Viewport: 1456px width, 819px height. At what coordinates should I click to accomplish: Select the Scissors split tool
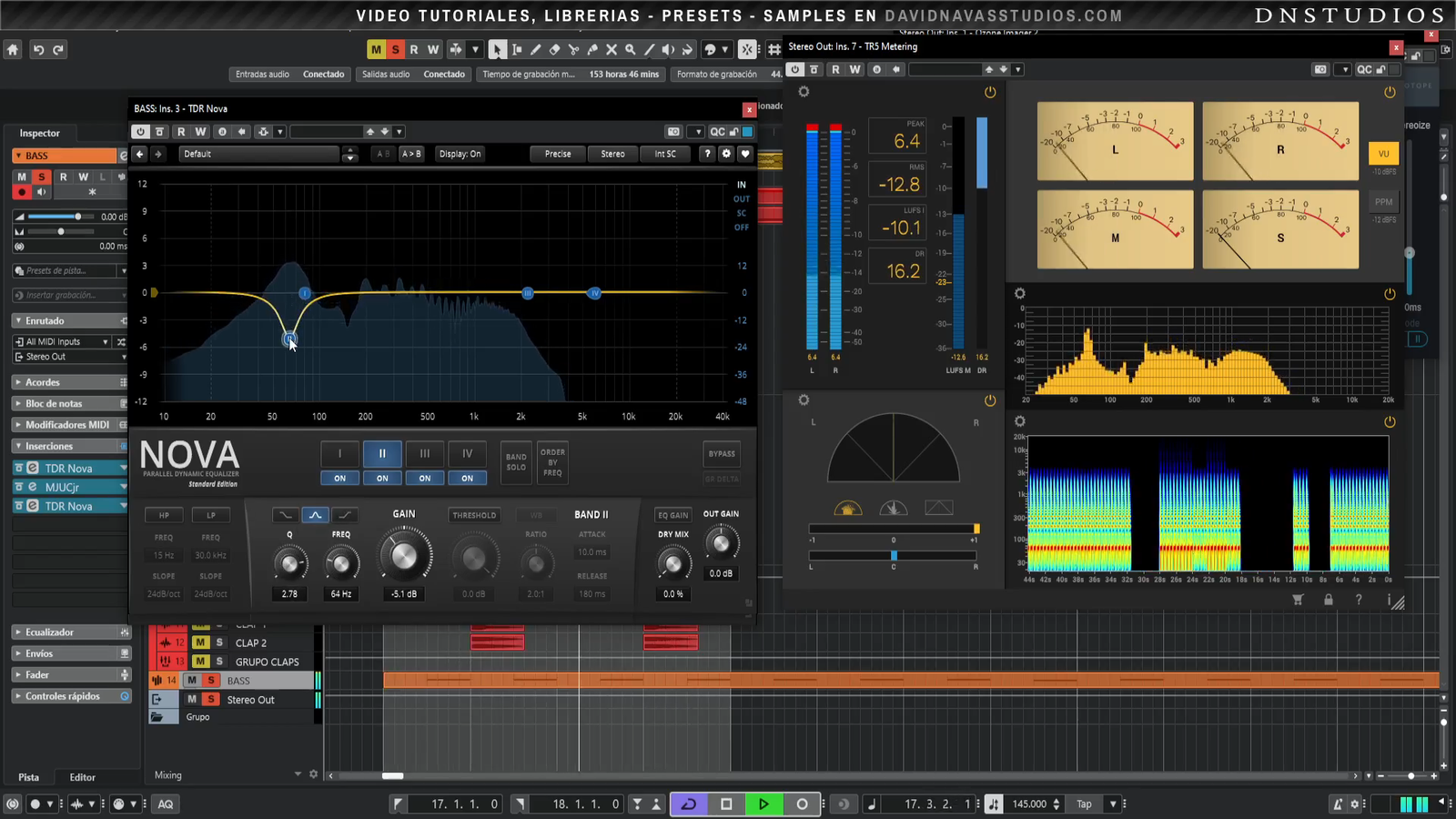[573, 50]
